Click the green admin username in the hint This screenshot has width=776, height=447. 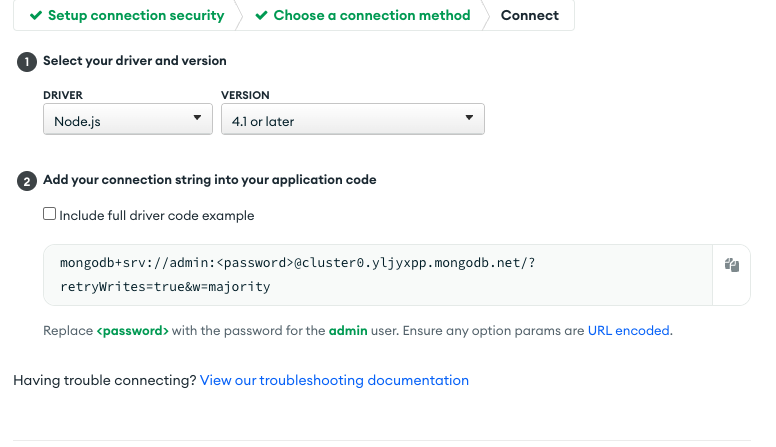click(x=348, y=331)
